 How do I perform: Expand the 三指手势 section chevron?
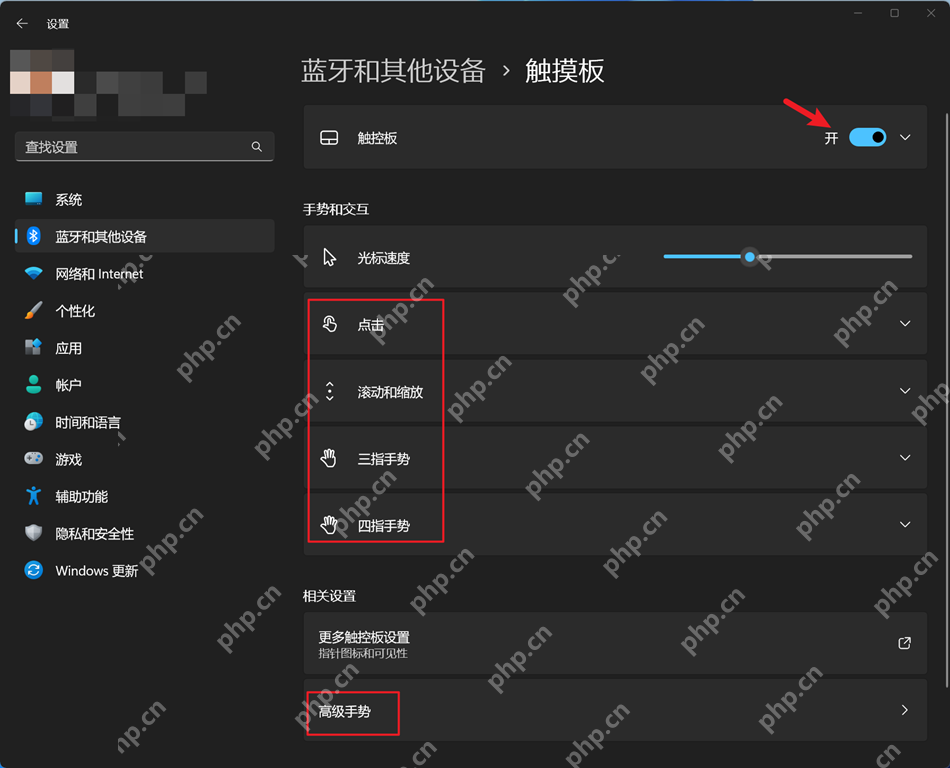click(905, 457)
